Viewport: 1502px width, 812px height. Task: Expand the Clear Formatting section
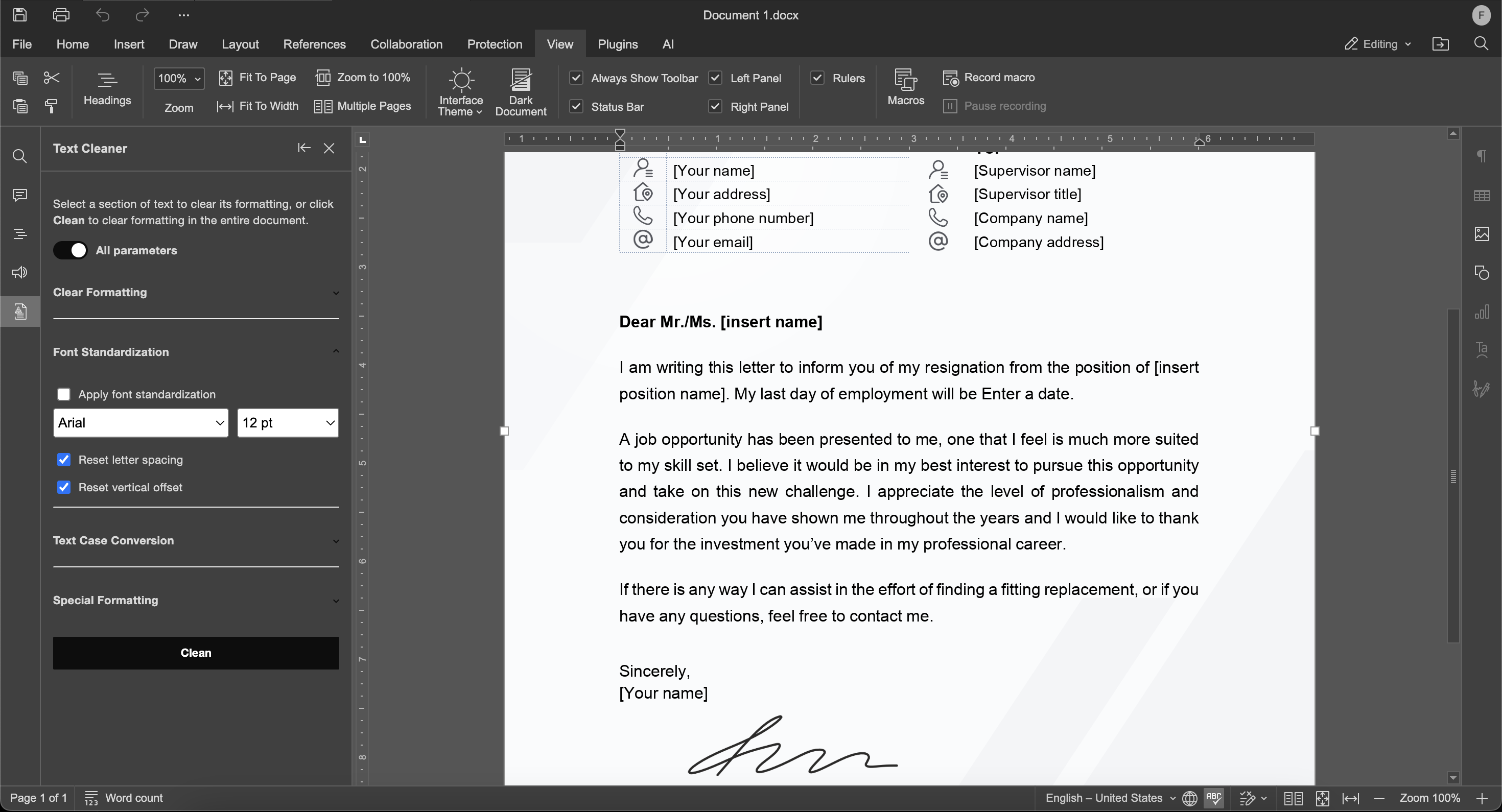(x=336, y=293)
